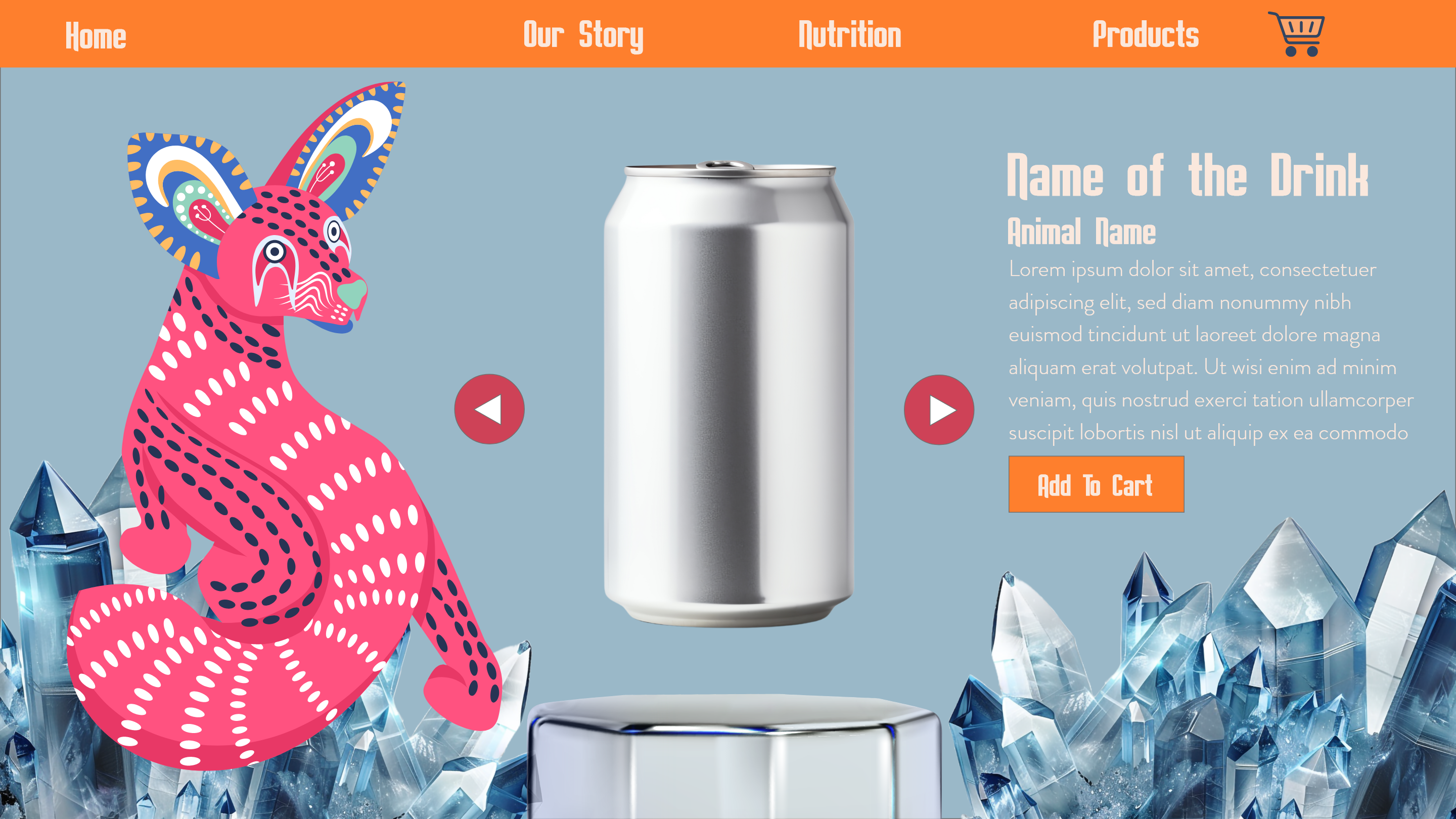Navigate to the Nutrition section

pyautogui.click(x=849, y=34)
